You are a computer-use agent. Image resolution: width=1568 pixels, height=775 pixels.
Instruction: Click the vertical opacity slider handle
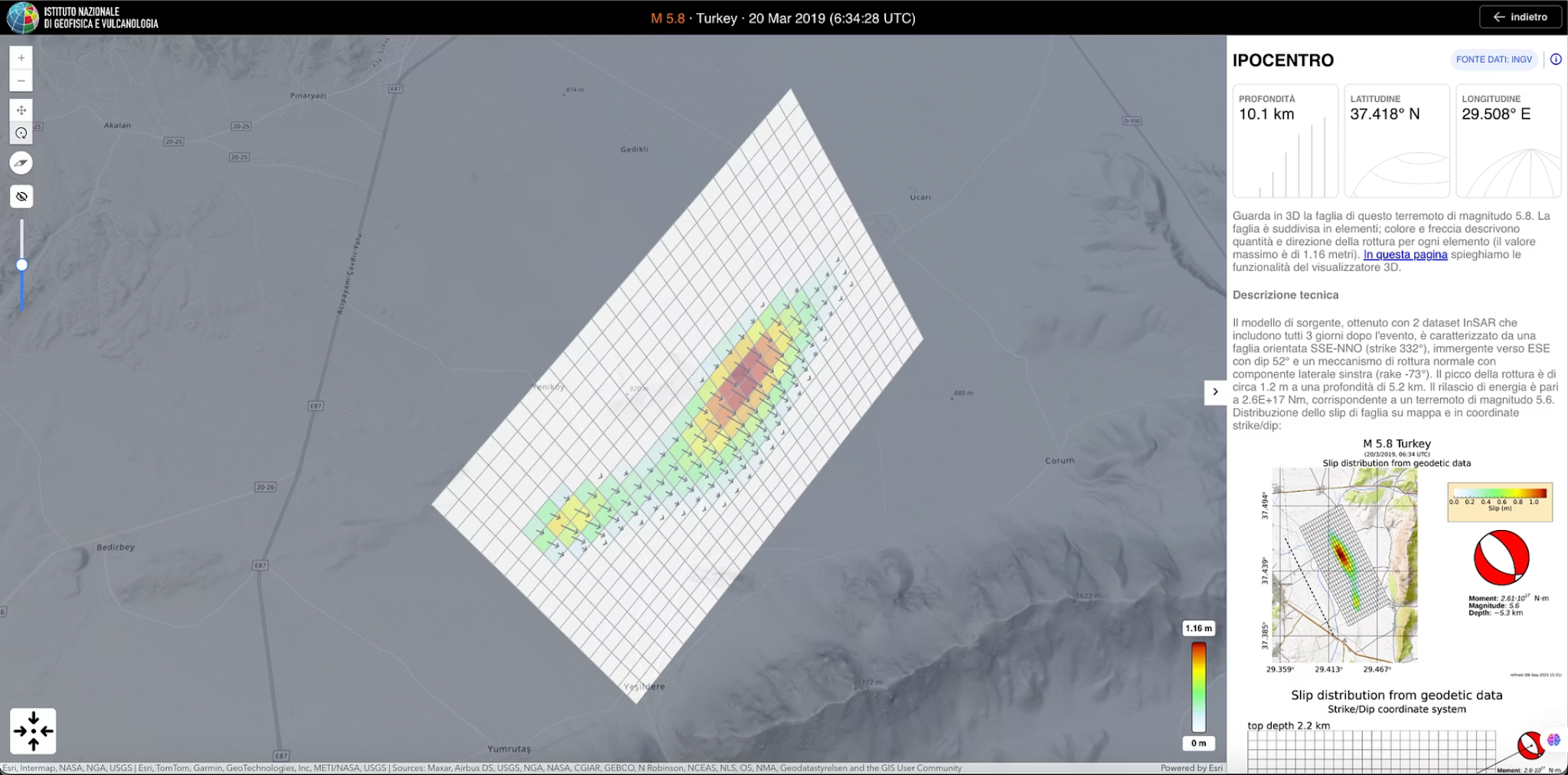22,265
